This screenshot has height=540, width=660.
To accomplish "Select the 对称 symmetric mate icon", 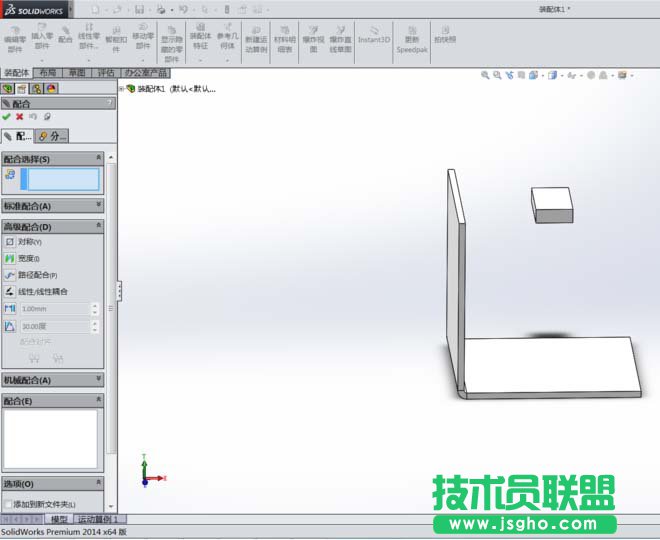I will tap(10, 242).
